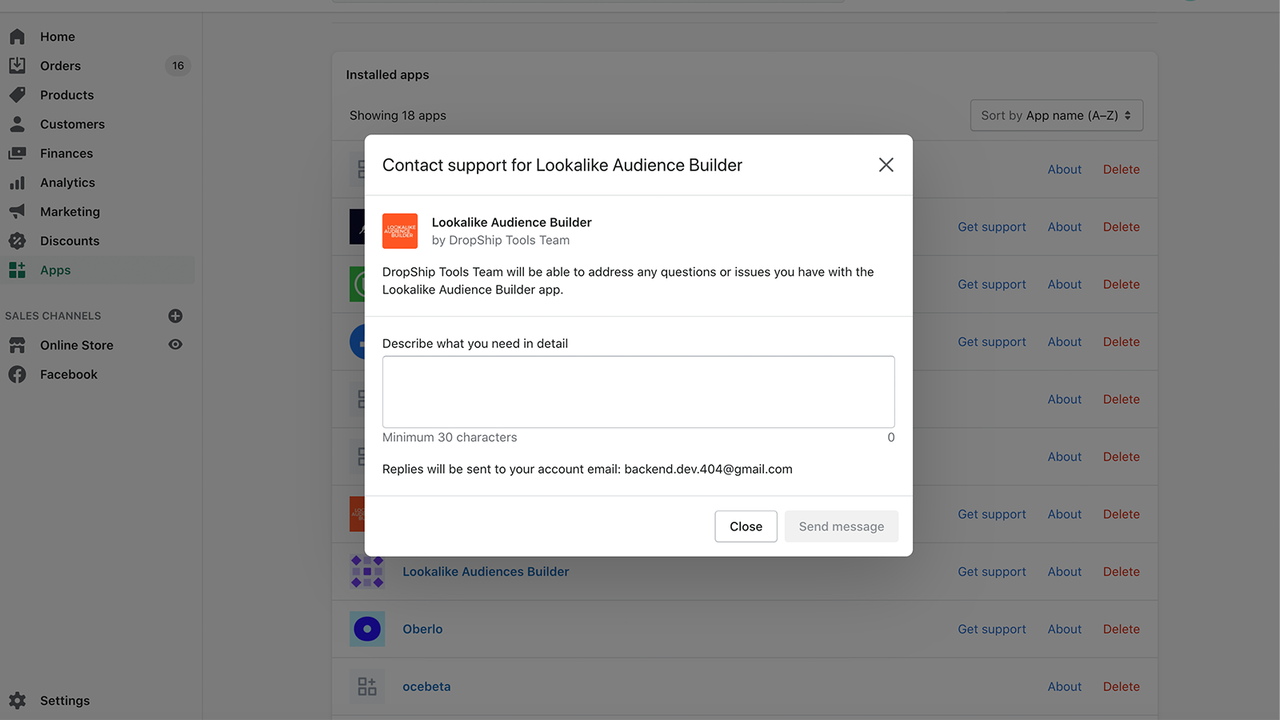Click the Home icon in sidebar
Viewport: 1280px width, 720px height.
coord(17,37)
